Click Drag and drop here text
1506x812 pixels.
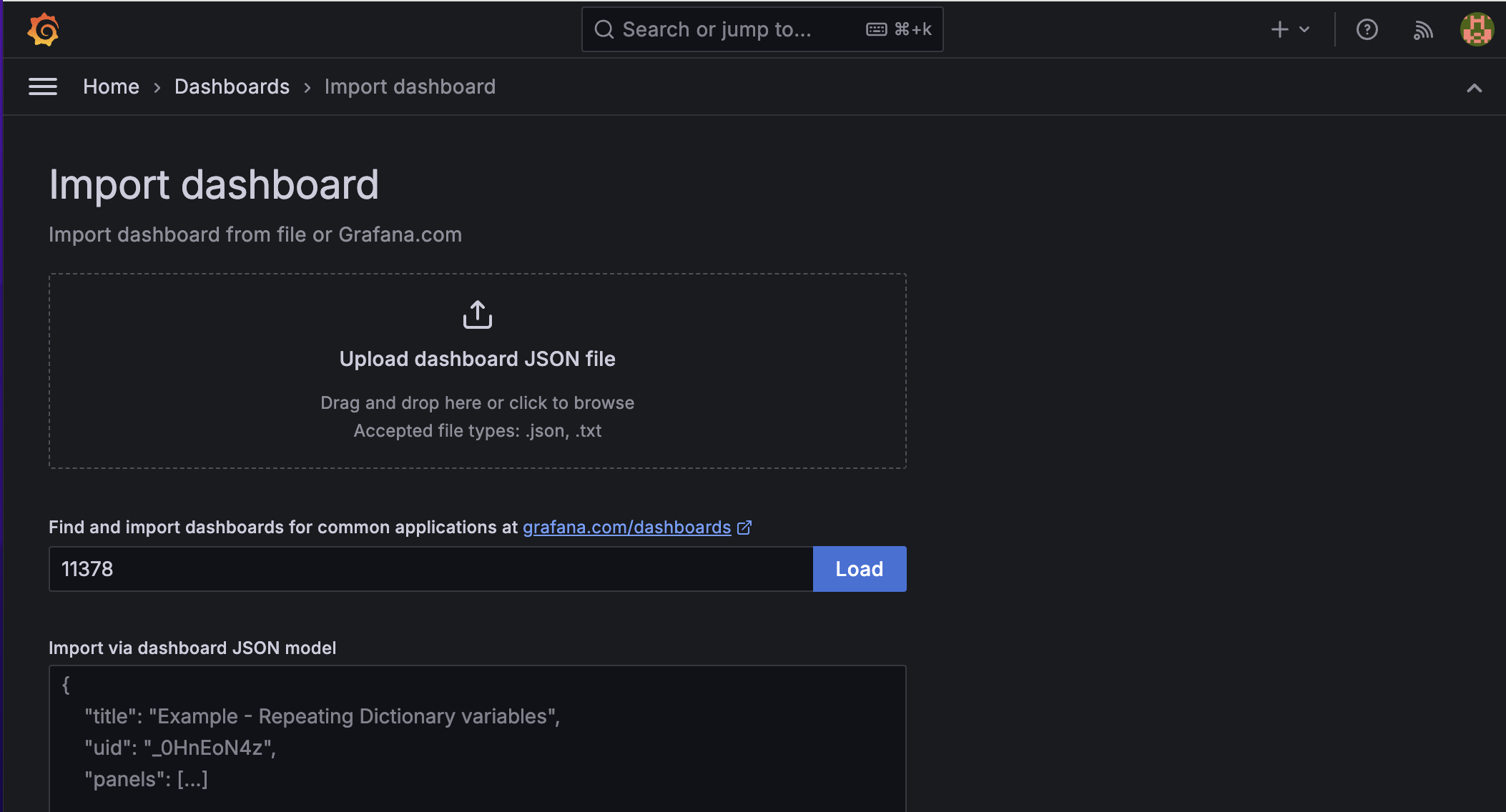478,403
